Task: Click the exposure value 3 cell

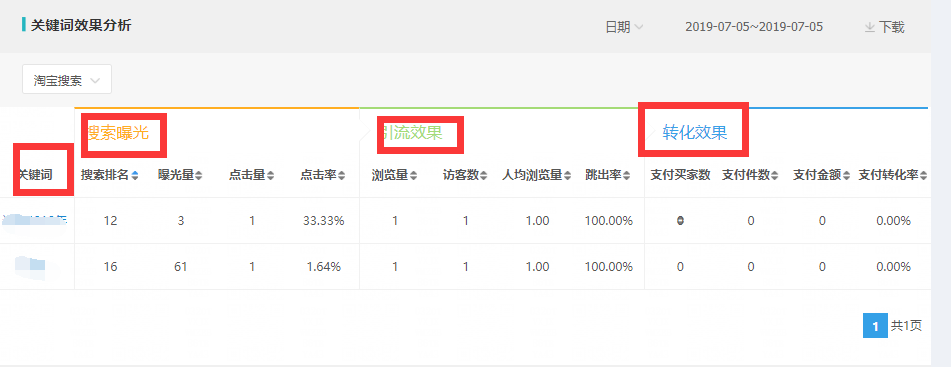Action: pyautogui.click(x=181, y=221)
